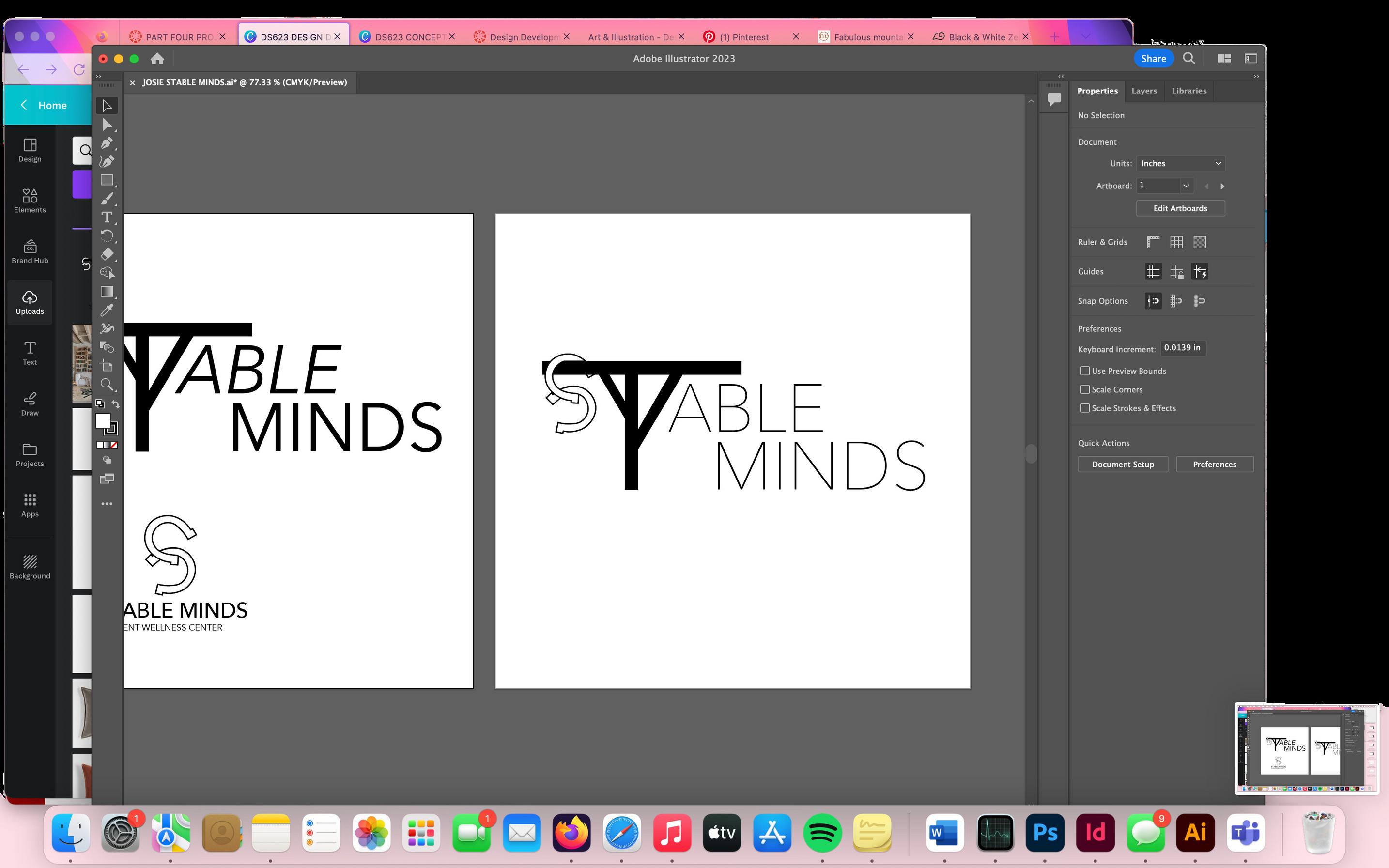Viewport: 1389px width, 868px height.
Task: Select the Direct Selection tool
Action: coord(107,124)
